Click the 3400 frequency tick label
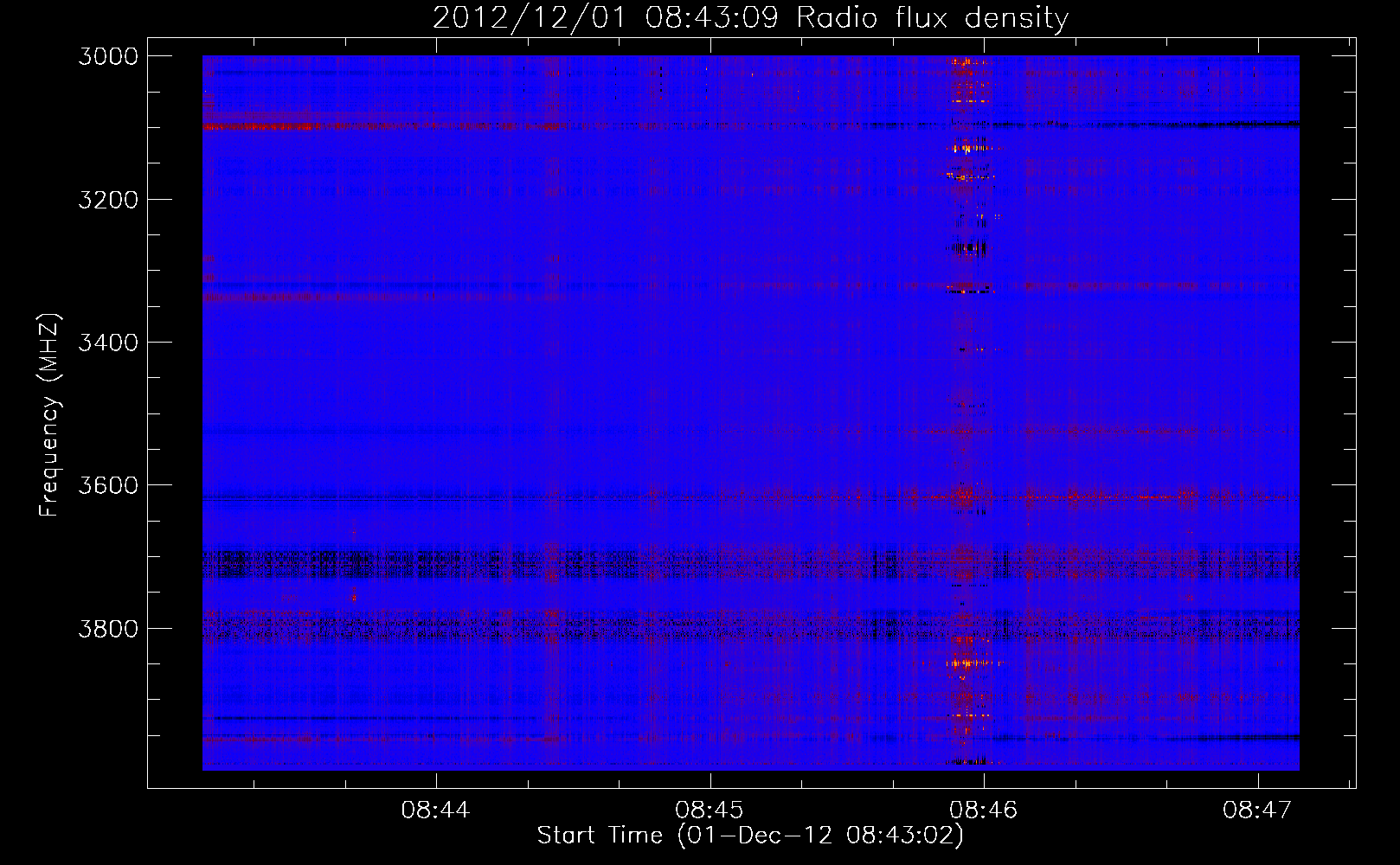 click(108, 343)
